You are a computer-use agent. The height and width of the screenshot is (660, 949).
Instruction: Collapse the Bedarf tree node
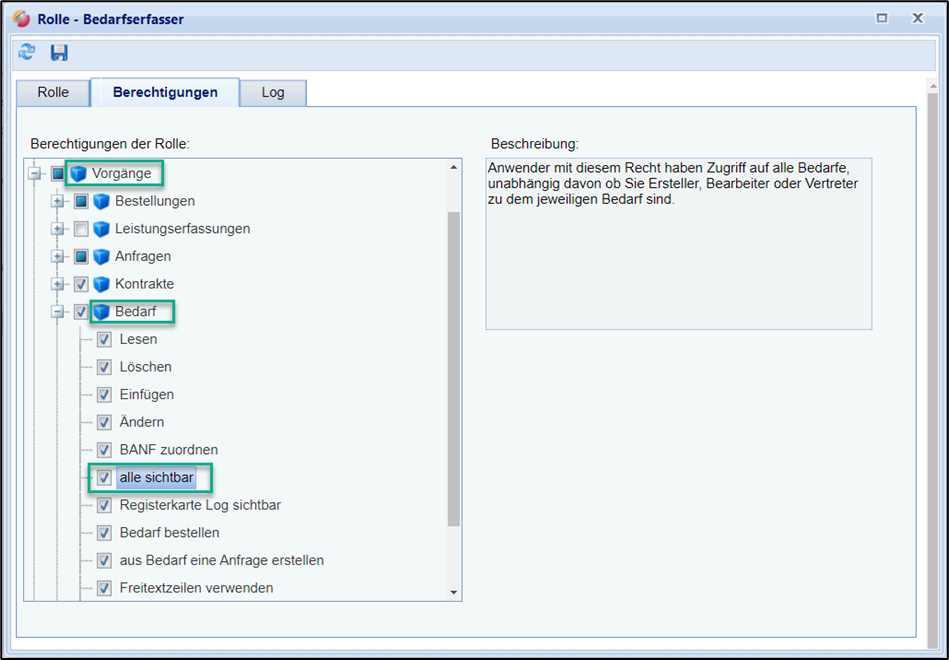pos(58,312)
